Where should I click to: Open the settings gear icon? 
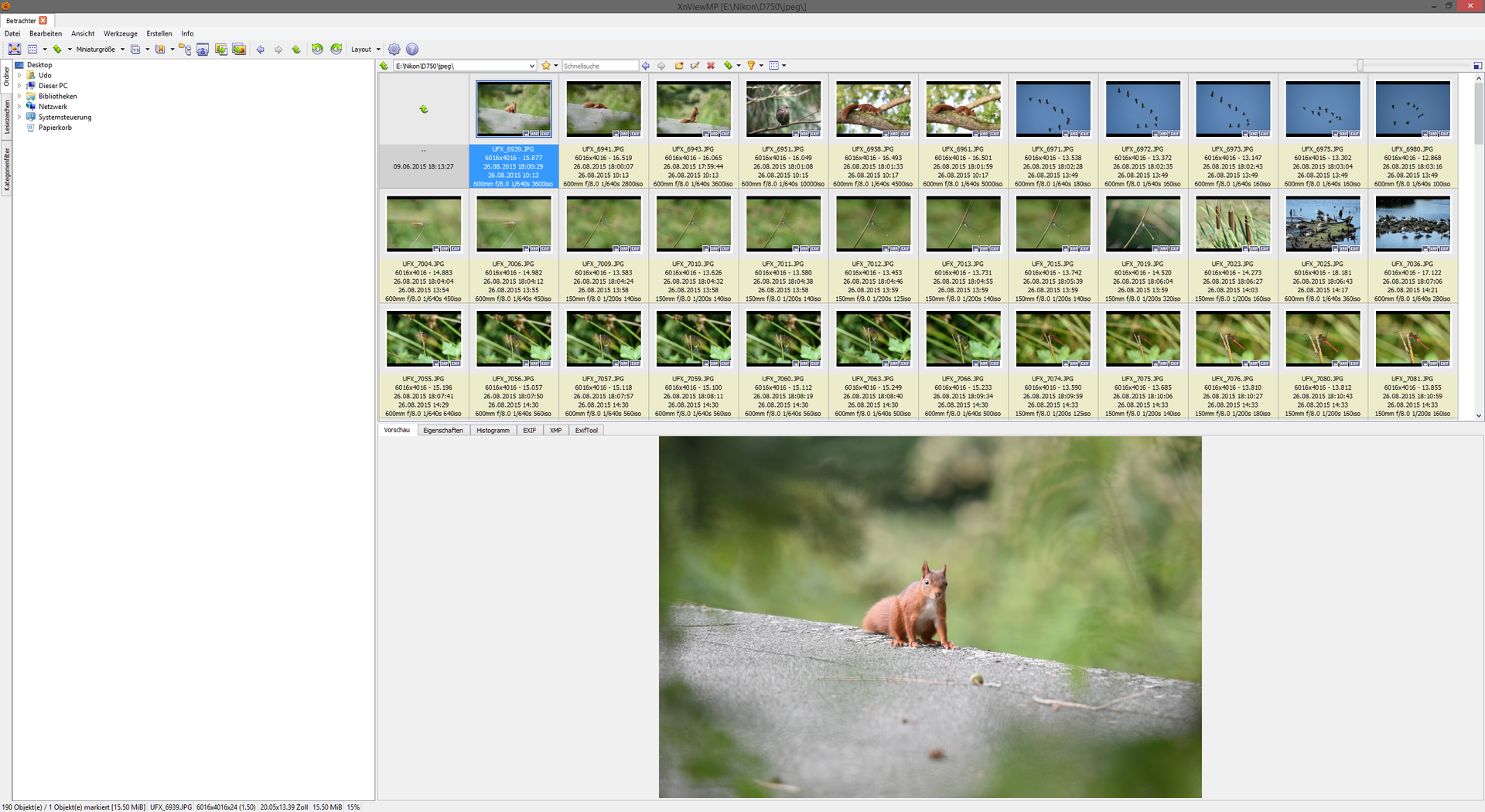click(394, 49)
